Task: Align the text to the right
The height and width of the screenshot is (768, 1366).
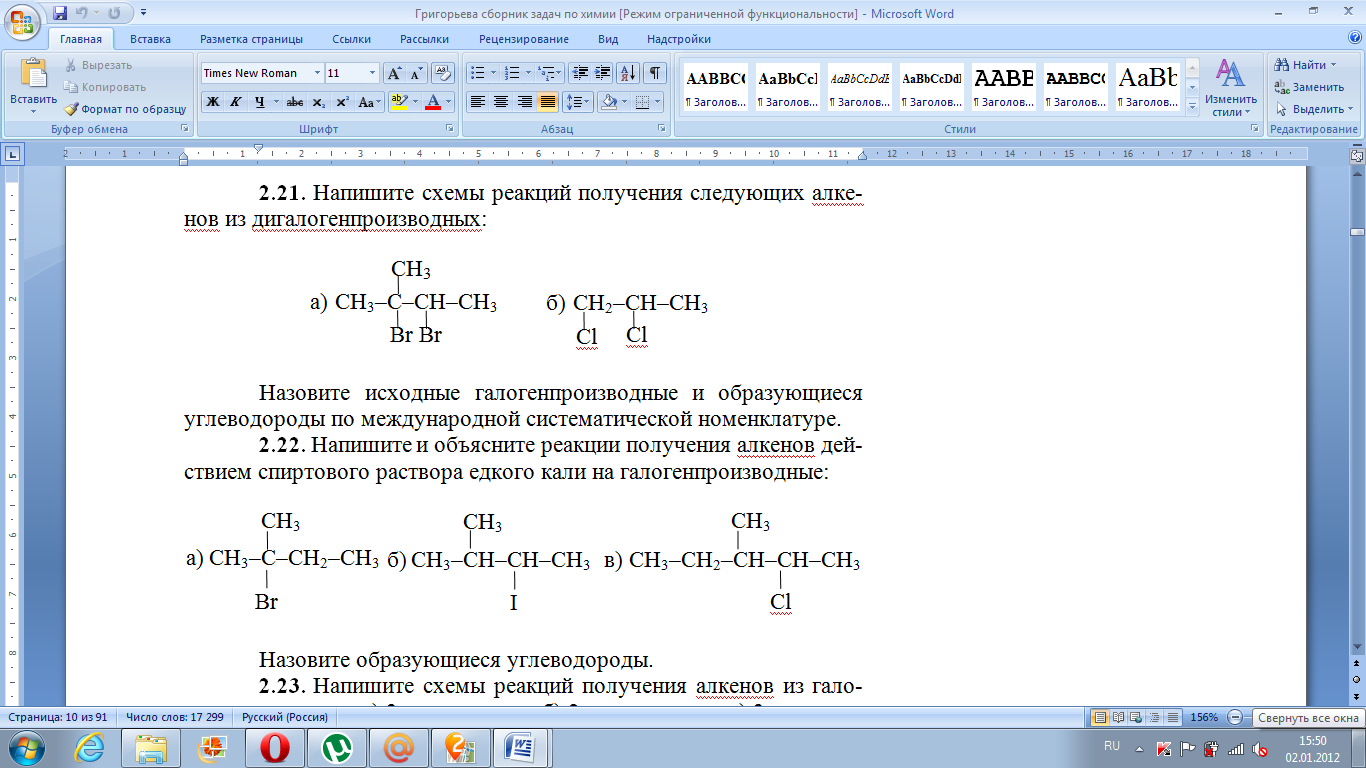Action: pyautogui.click(x=524, y=102)
